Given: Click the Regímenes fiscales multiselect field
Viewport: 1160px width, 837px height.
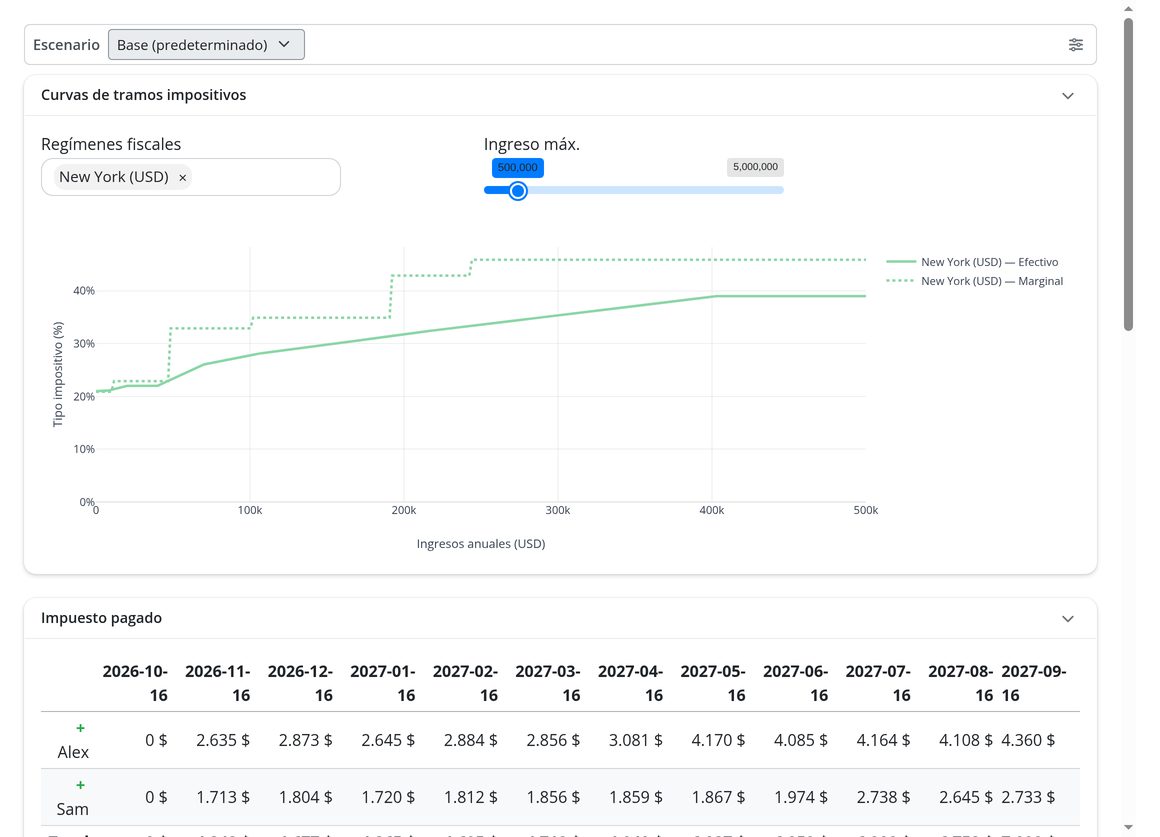Looking at the screenshot, I should tap(191, 177).
